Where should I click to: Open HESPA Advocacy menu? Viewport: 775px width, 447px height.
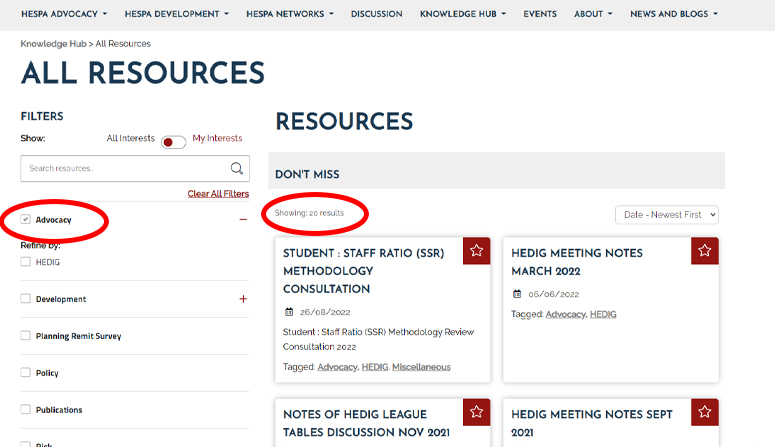[x=64, y=14]
